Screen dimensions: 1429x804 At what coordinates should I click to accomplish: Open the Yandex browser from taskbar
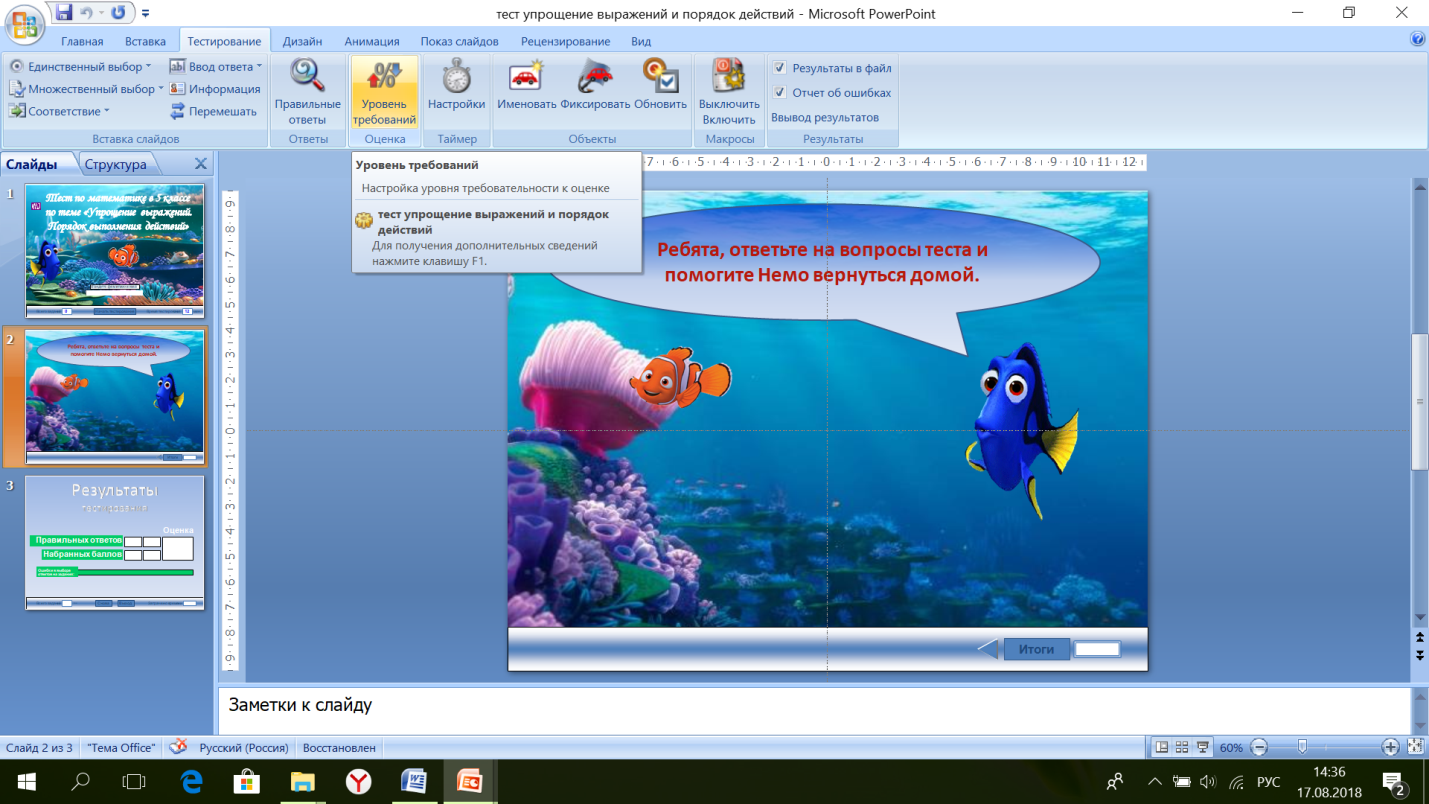click(x=358, y=781)
